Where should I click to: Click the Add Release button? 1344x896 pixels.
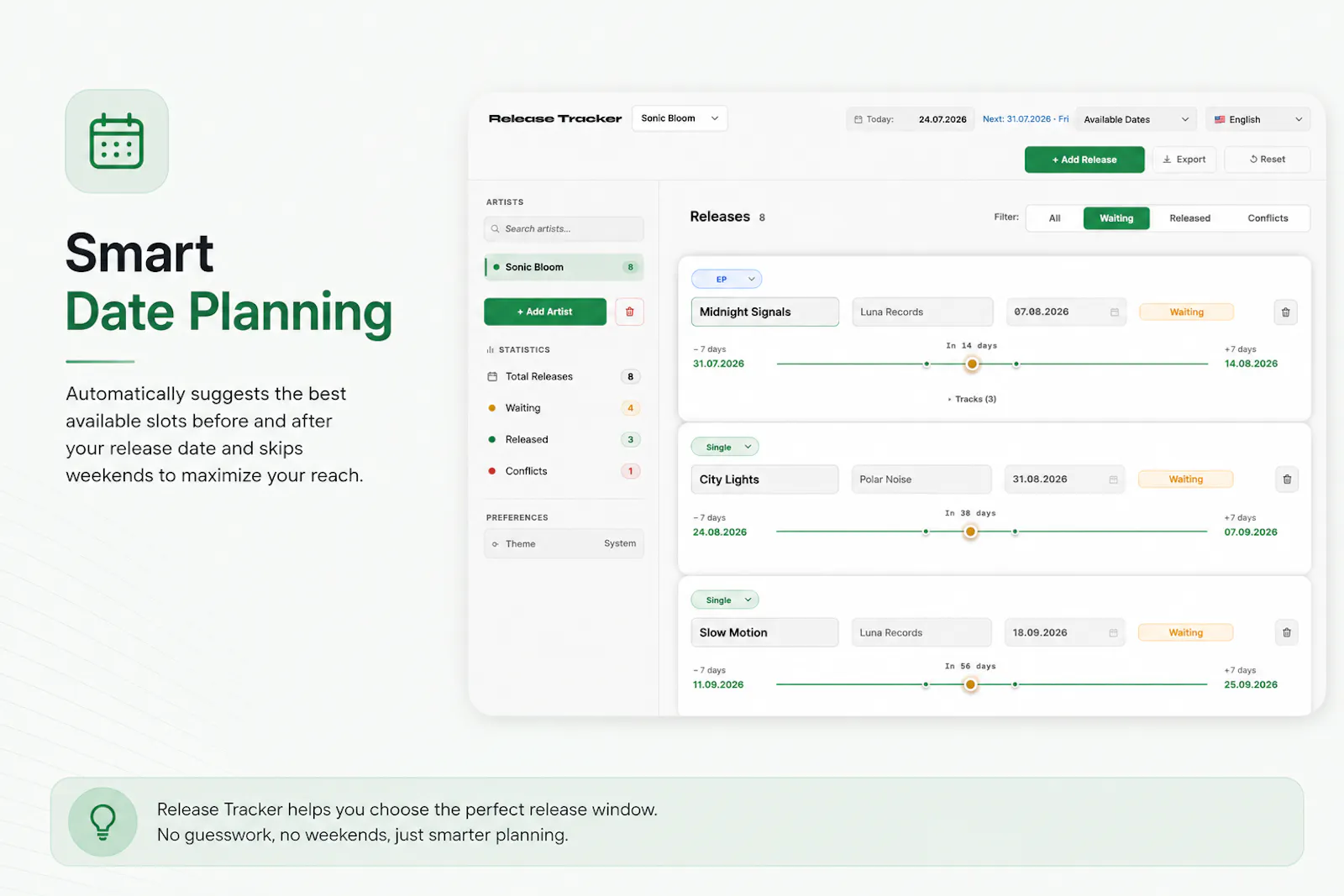1084,160
